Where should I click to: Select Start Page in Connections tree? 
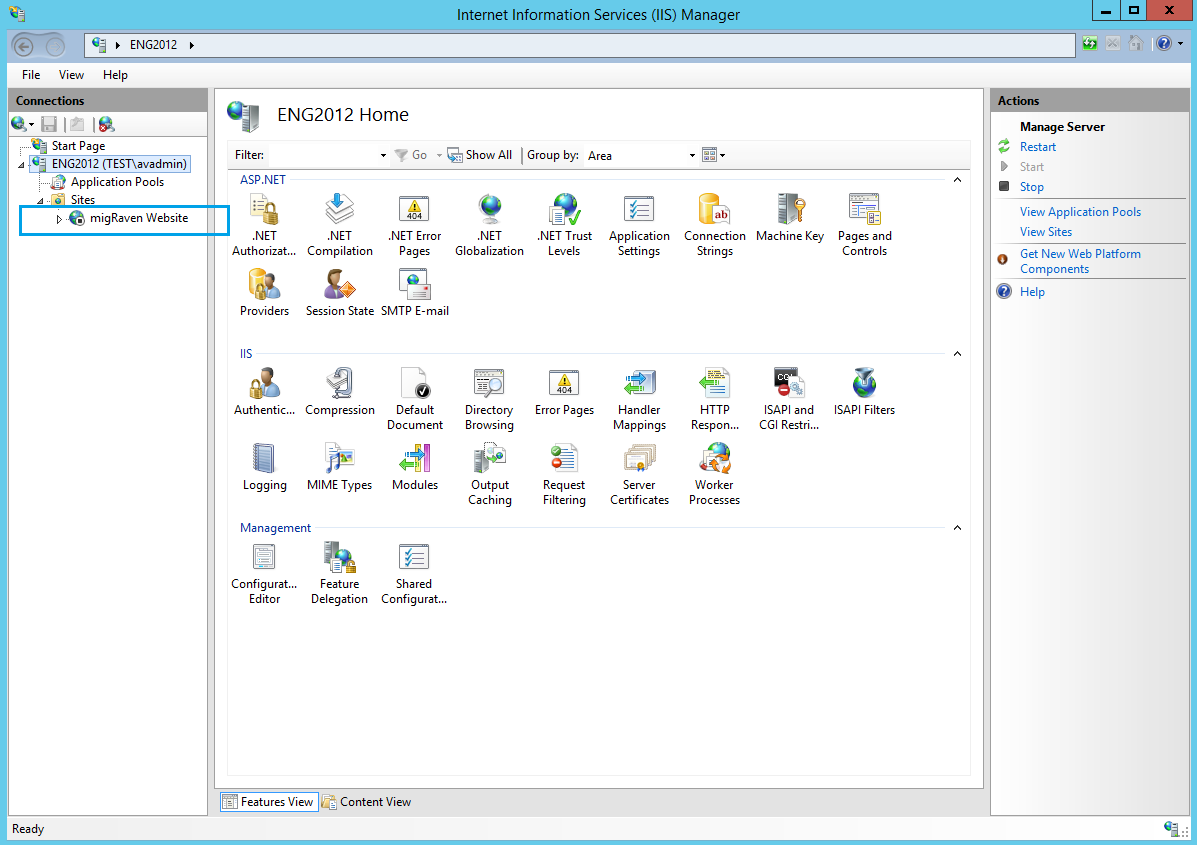(x=78, y=146)
